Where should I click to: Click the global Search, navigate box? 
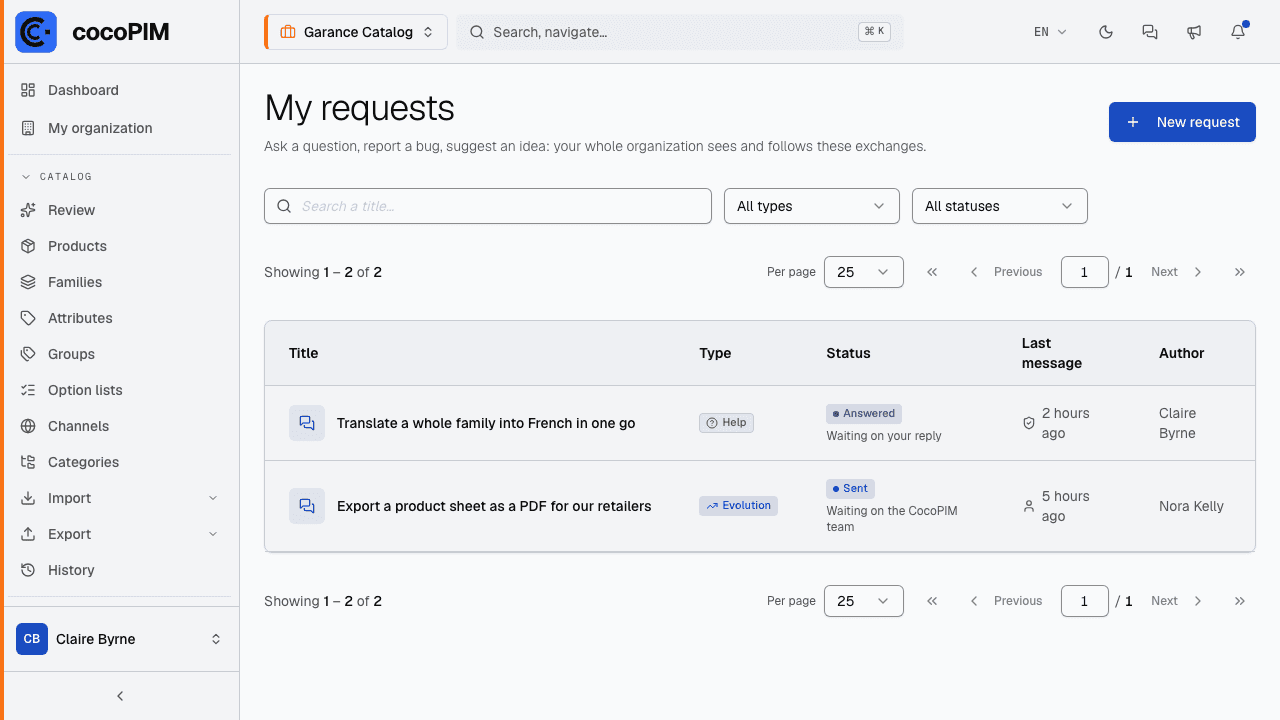(x=680, y=32)
